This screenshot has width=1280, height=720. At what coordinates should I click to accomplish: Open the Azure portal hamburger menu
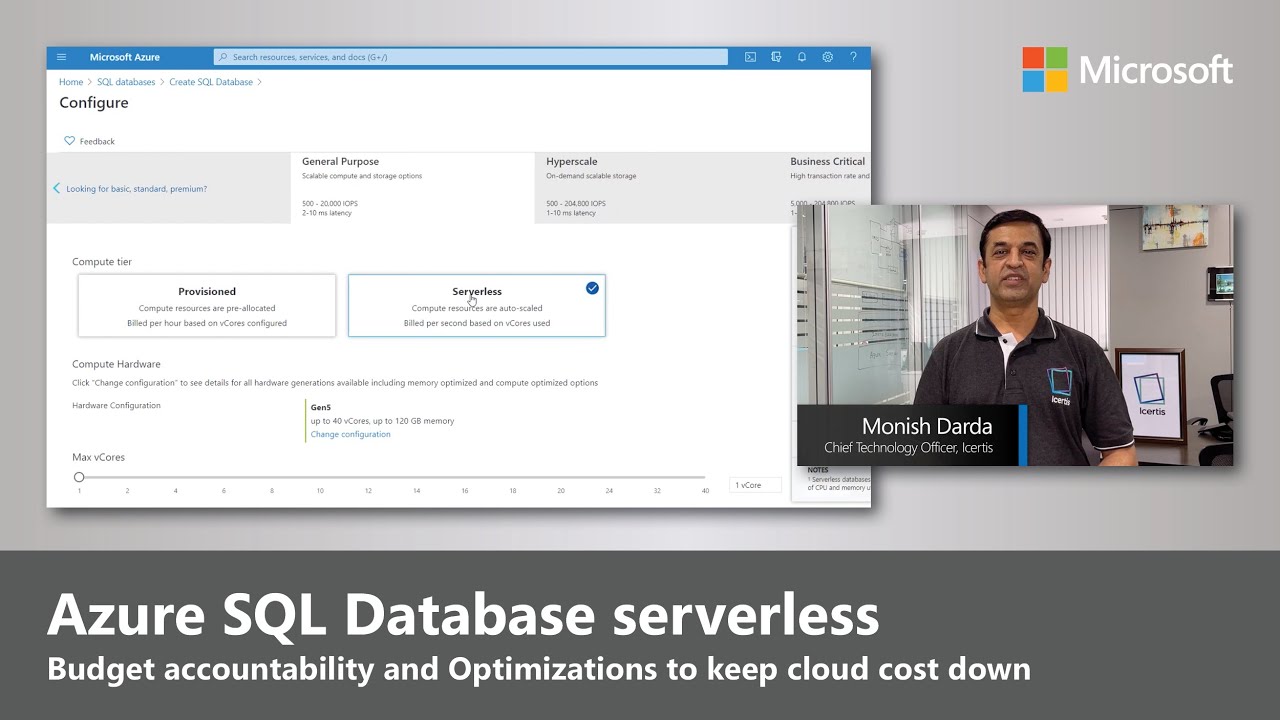pos(61,57)
